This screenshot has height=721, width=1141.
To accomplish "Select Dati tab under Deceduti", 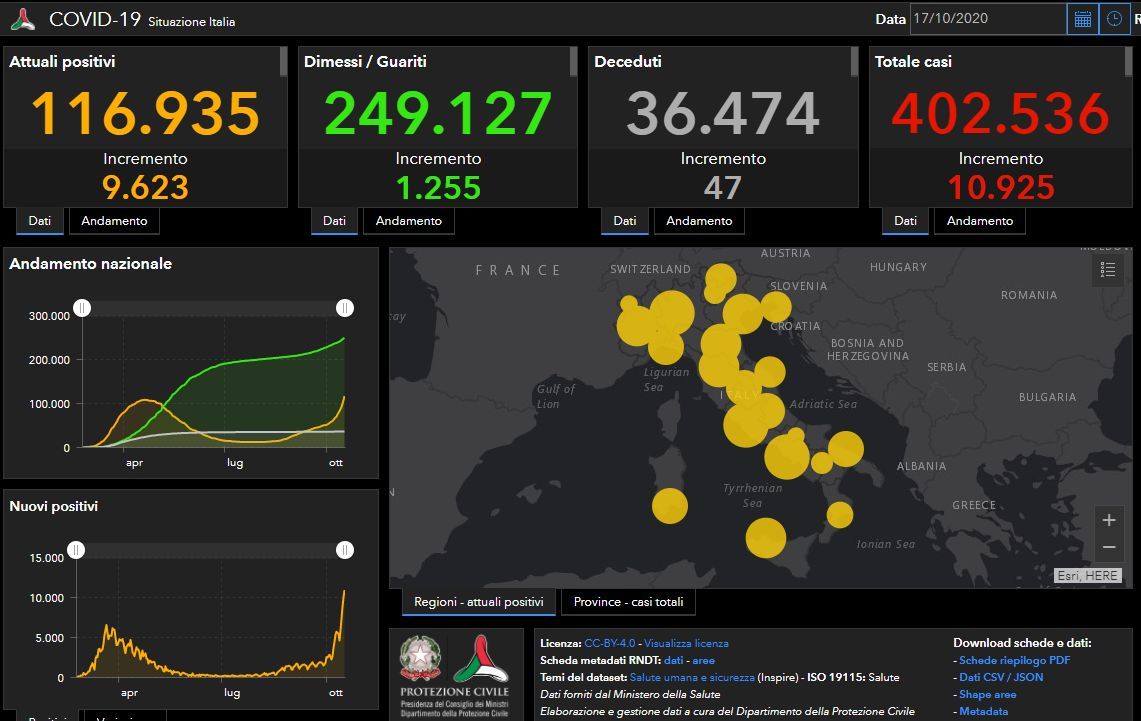I will [625, 221].
